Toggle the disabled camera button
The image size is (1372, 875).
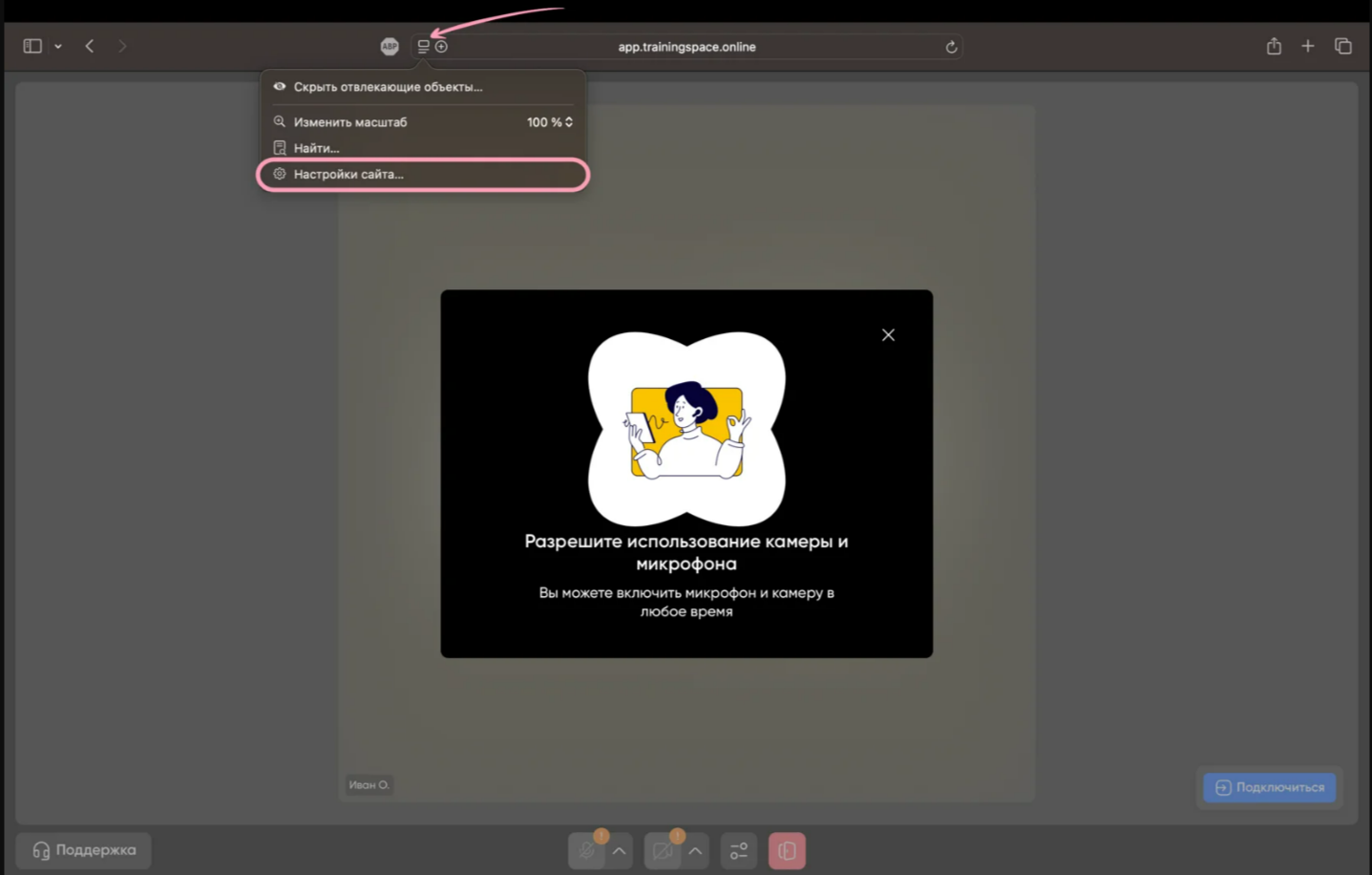[663, 850]
